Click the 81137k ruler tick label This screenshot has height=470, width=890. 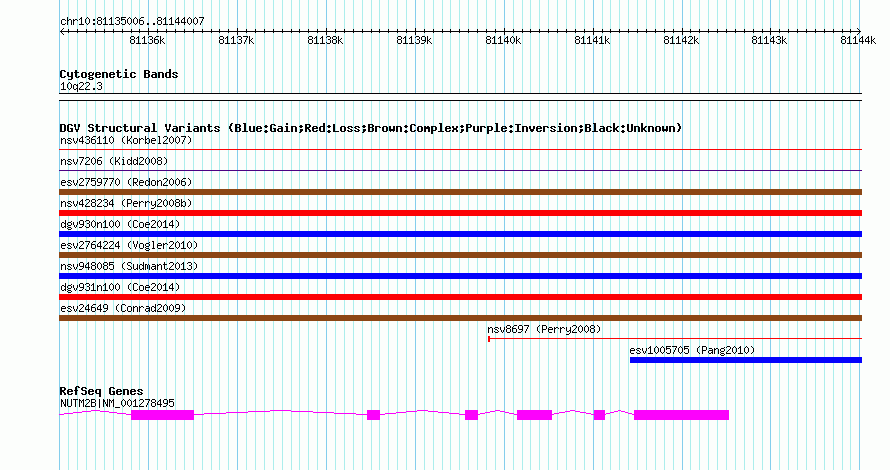tap(237, 40)
